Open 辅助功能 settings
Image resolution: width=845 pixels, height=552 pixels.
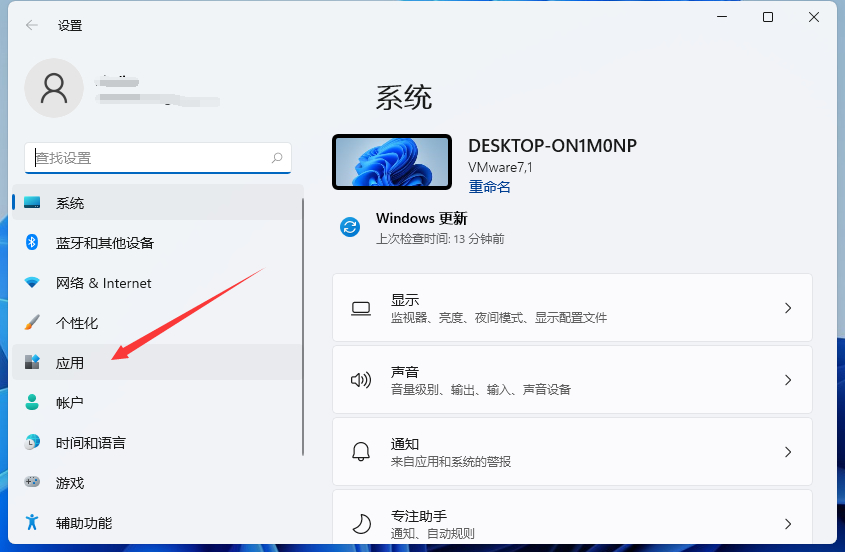click(156, 522)
